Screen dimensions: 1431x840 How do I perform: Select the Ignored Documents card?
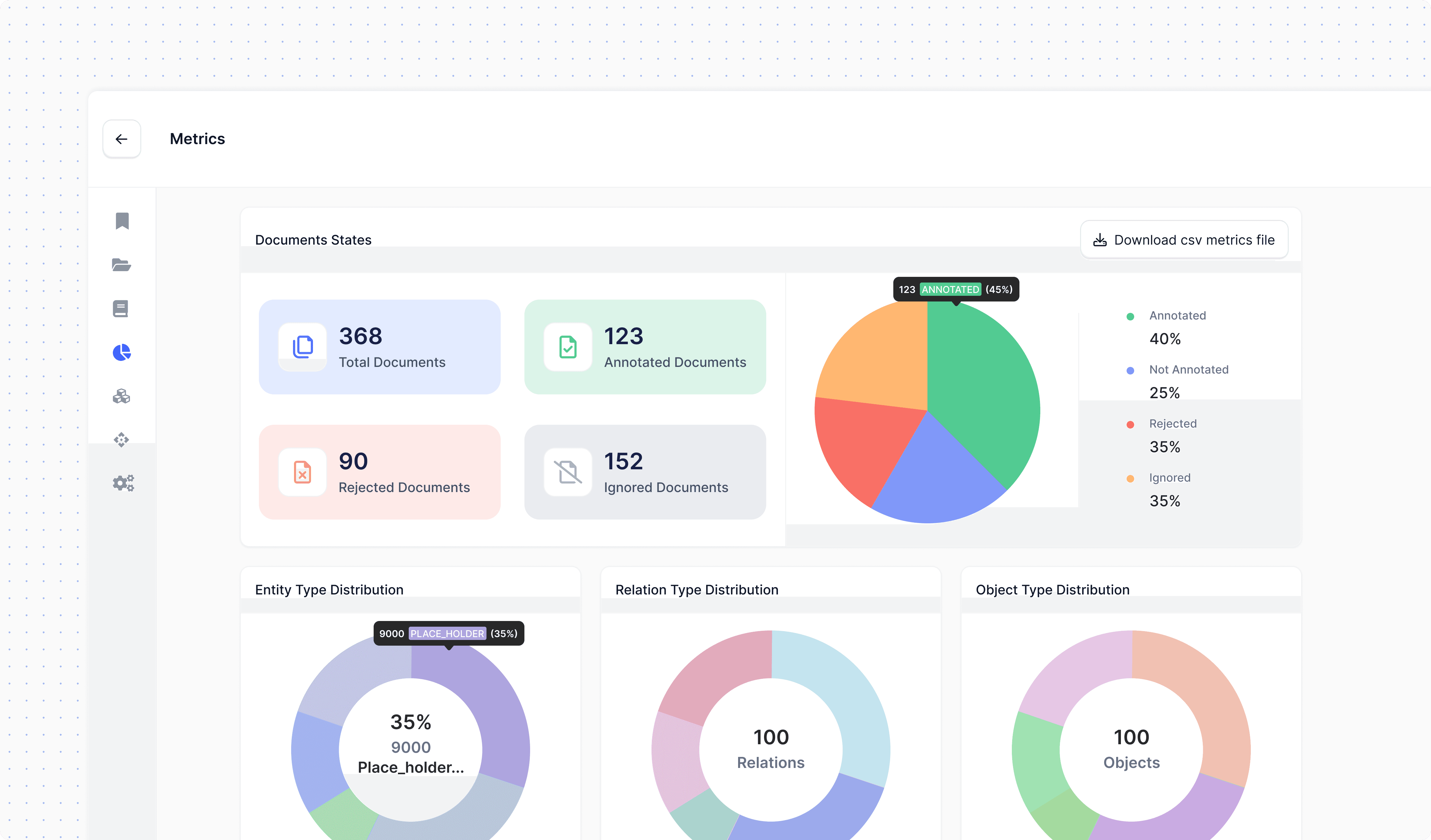(x=645, y=472)
